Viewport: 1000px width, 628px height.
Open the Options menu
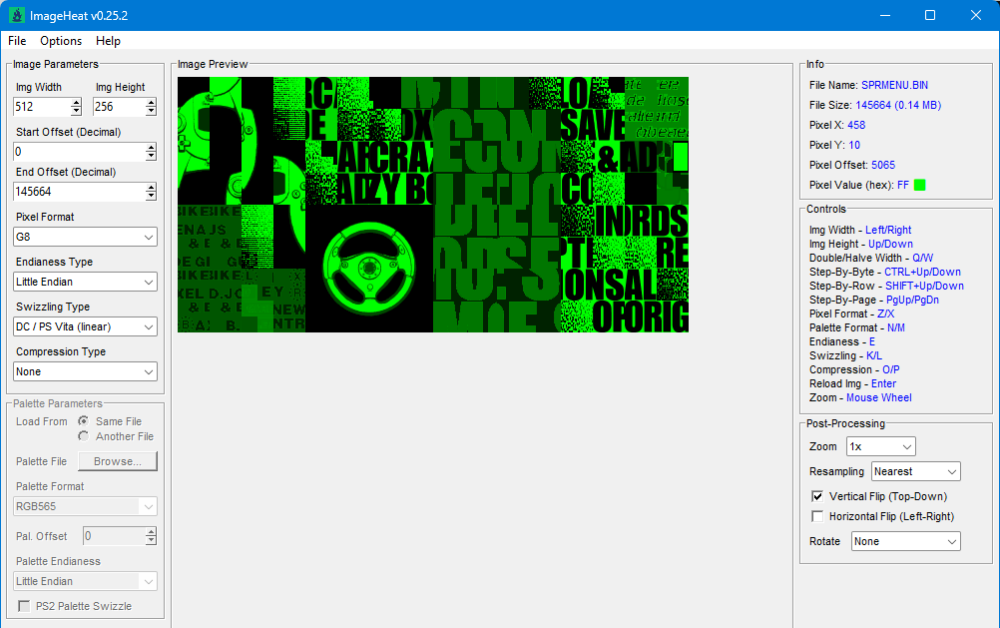[x=61, y=41]
